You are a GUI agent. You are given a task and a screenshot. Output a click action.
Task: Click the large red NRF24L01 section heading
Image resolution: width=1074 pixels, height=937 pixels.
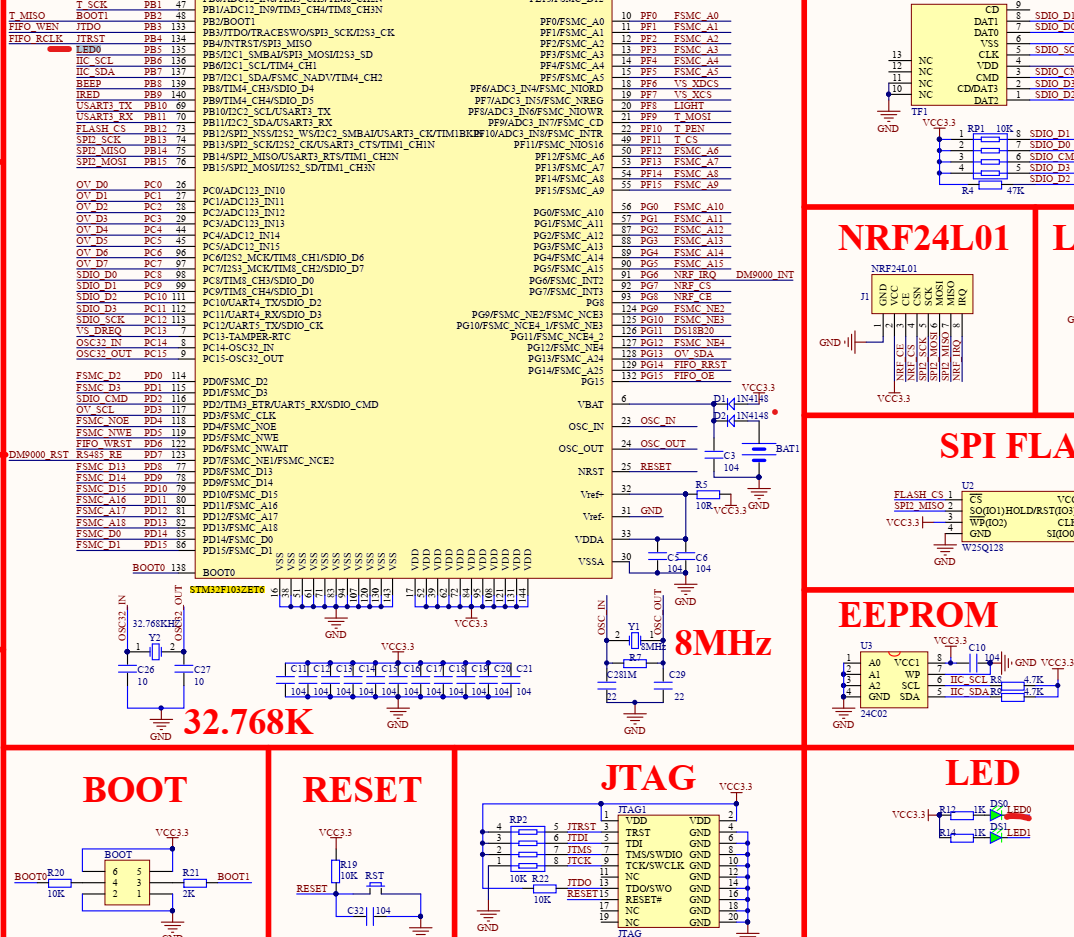[x=923, y=238]
